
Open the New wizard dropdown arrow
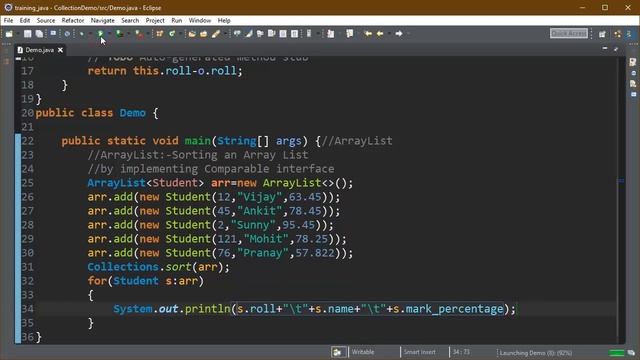pos(18,34)
